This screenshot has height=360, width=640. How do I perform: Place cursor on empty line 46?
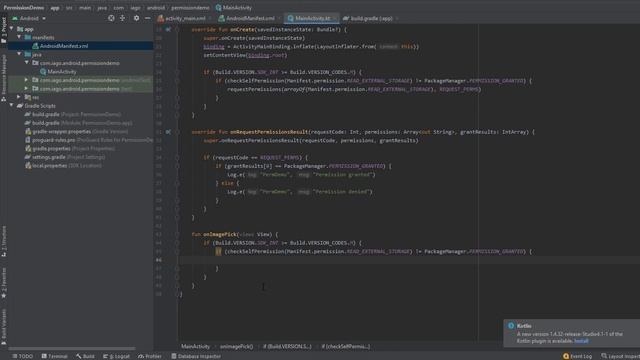point(408,260)
